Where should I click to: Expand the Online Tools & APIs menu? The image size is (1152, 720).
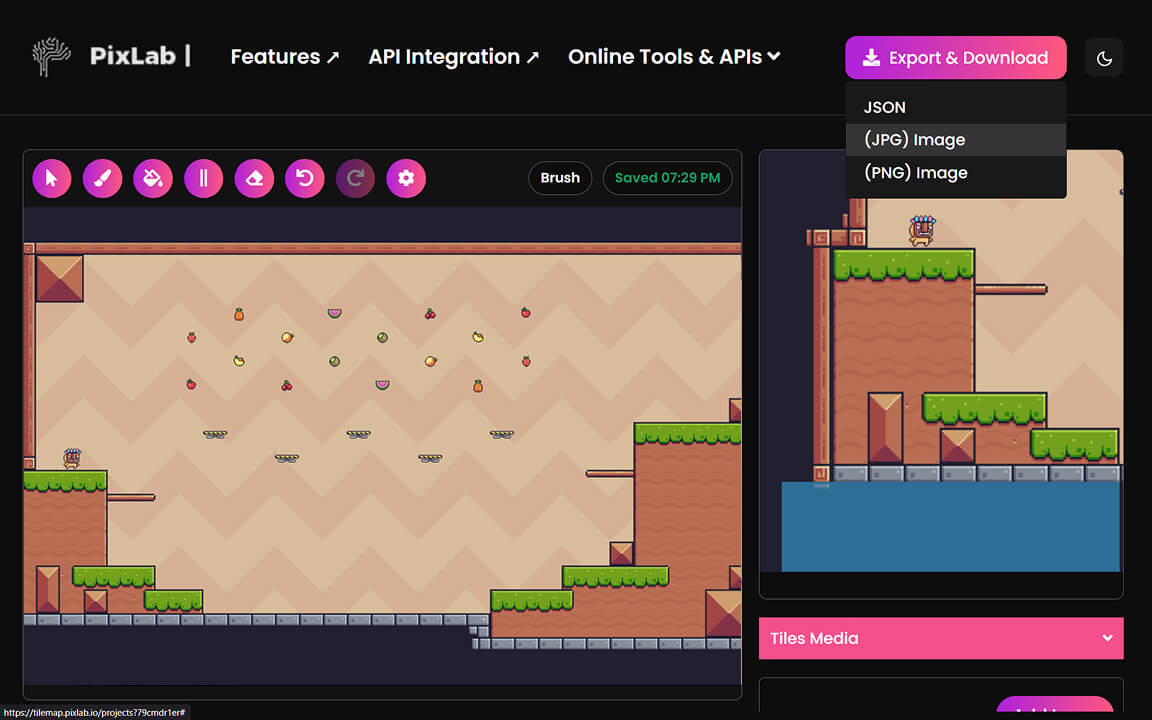tap(673, 57)
